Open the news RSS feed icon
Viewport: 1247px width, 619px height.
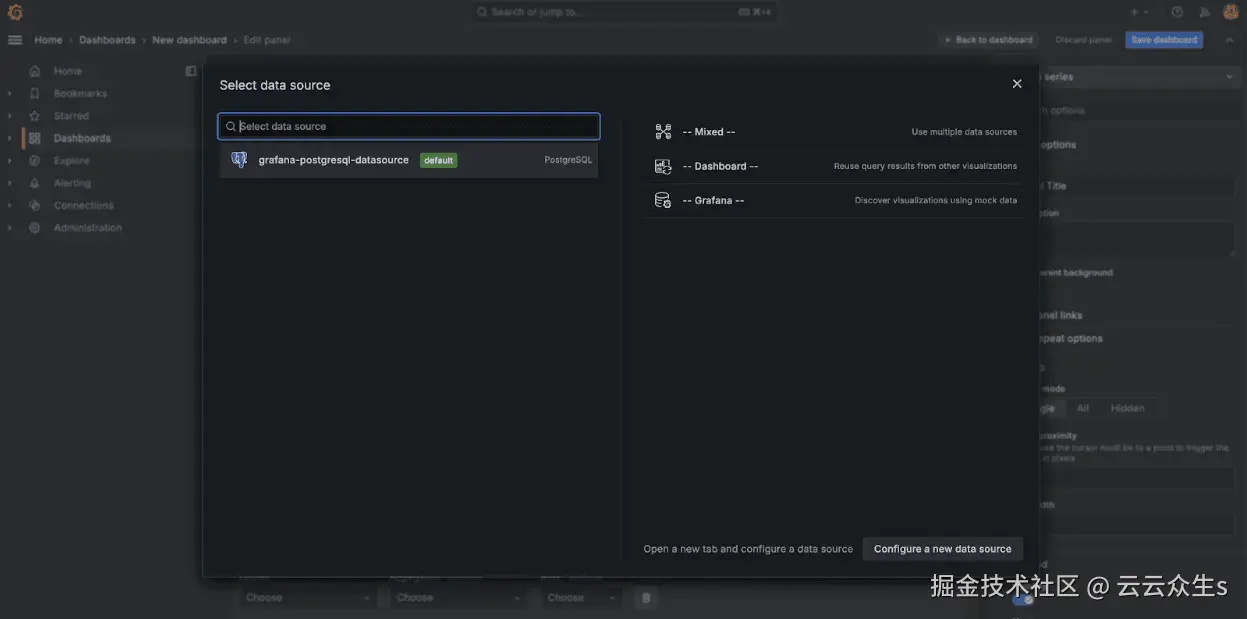coord(1204,12)
